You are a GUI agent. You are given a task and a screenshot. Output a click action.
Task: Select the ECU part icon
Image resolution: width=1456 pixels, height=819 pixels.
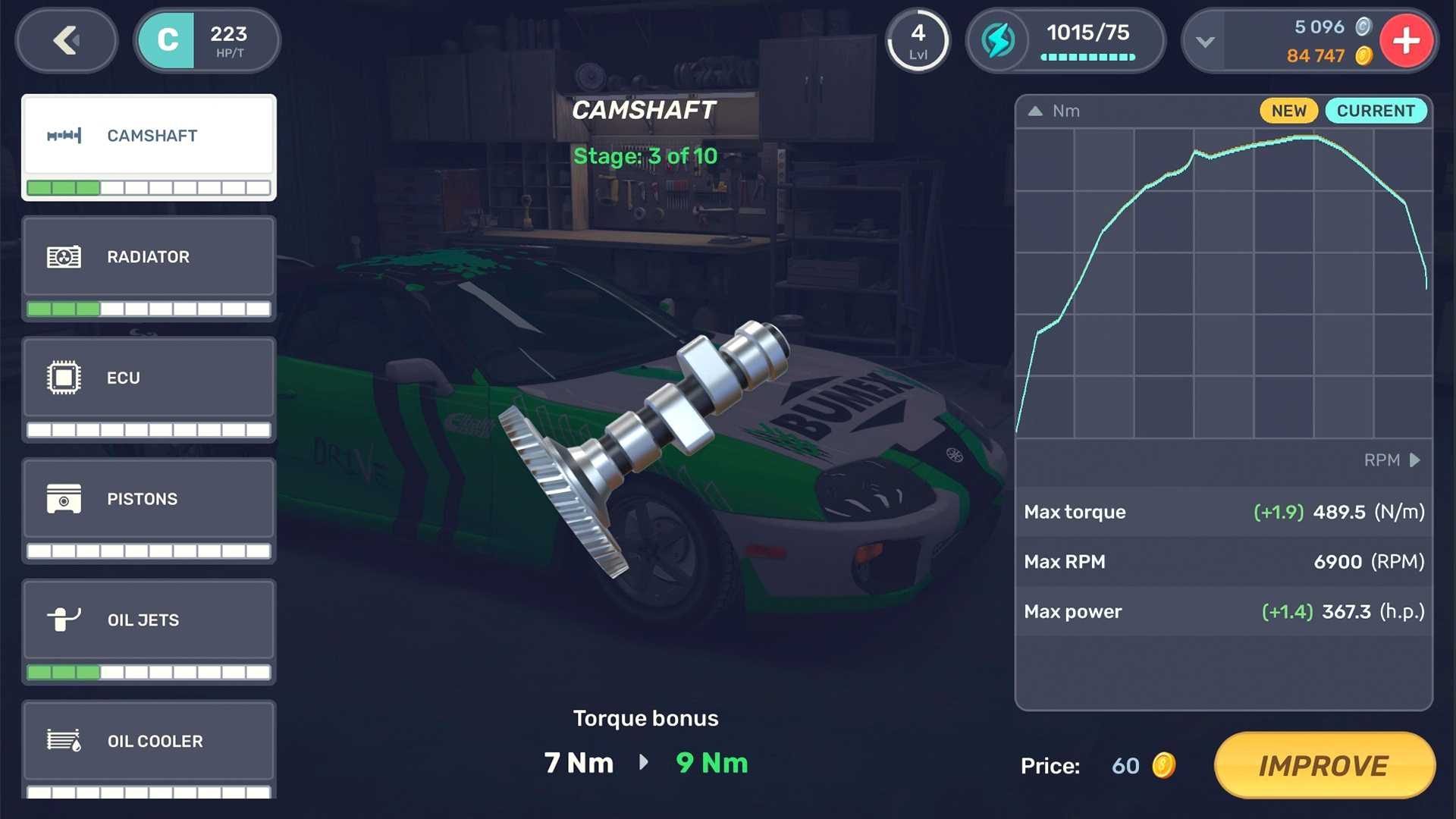pos(62,377)
